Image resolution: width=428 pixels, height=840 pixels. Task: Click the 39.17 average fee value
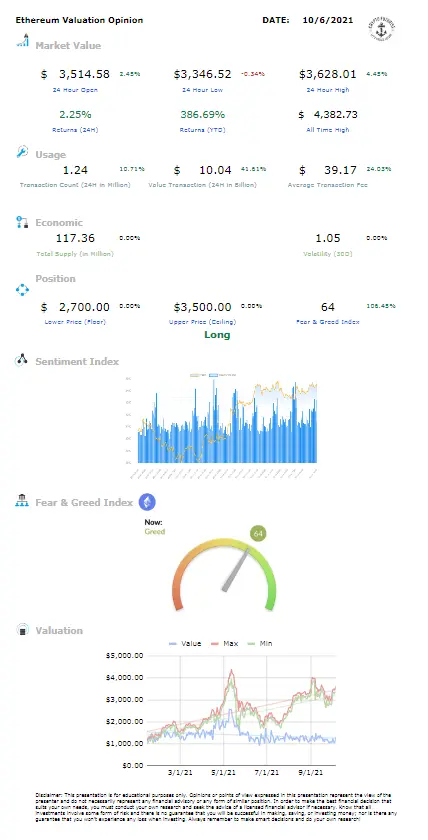[x=340, y=170]
